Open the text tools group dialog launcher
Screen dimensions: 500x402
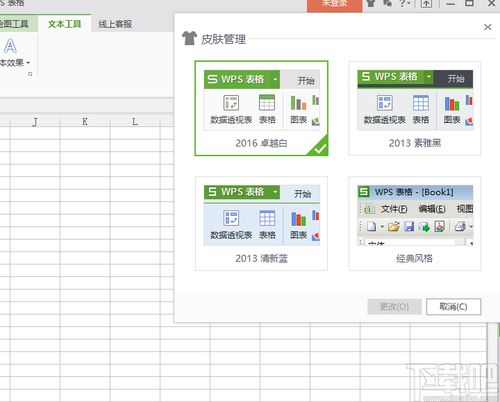pos(30,74)
